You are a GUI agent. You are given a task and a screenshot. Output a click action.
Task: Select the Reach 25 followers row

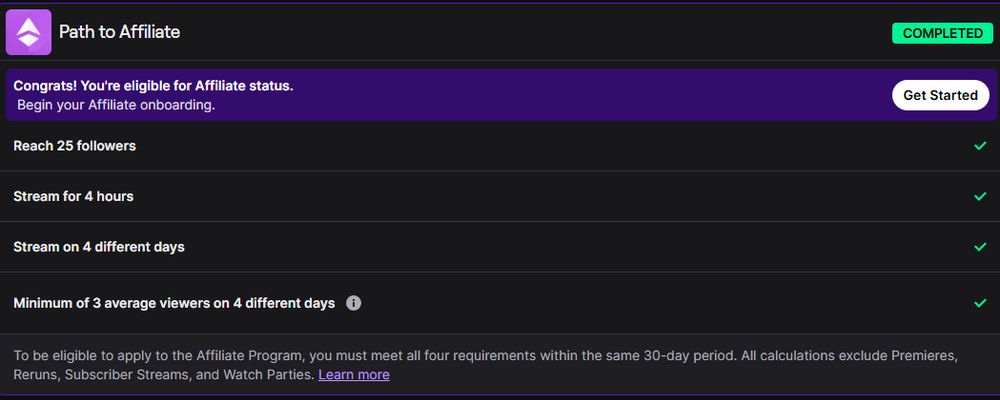(x=500, y=146)
